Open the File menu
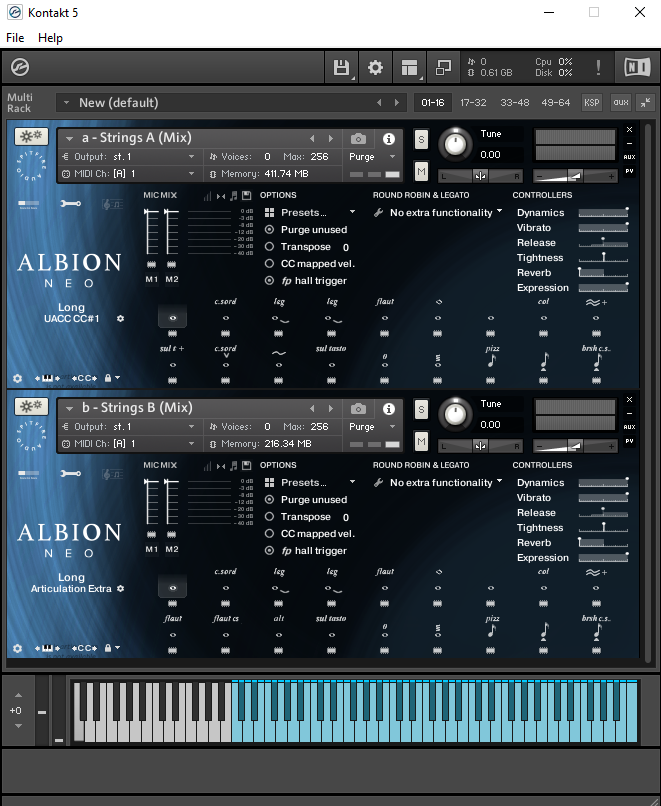Image resolution: width=661 pixels, height=806 pixels. click(15, 38)
